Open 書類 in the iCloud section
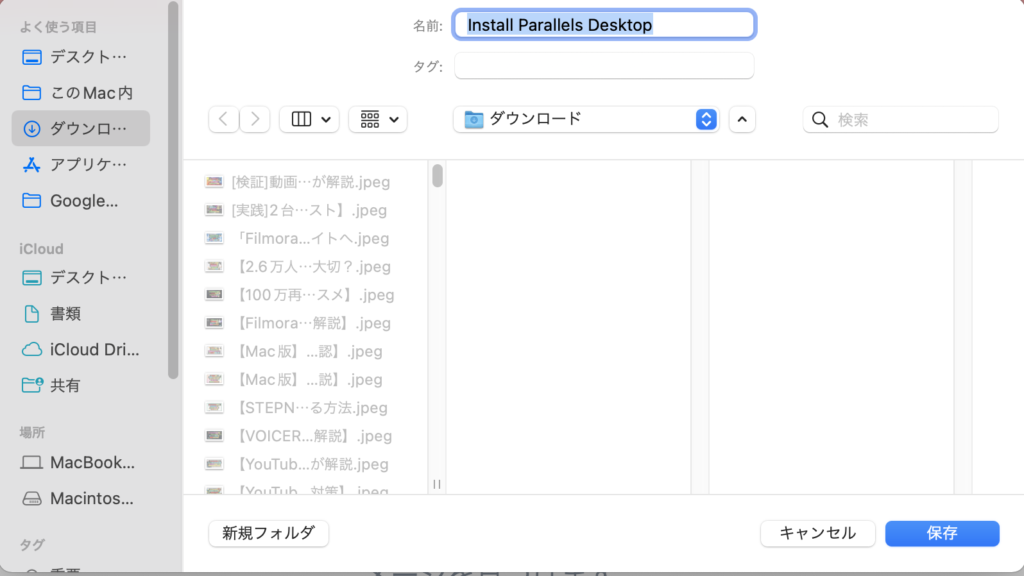 (x=81, y=313)
